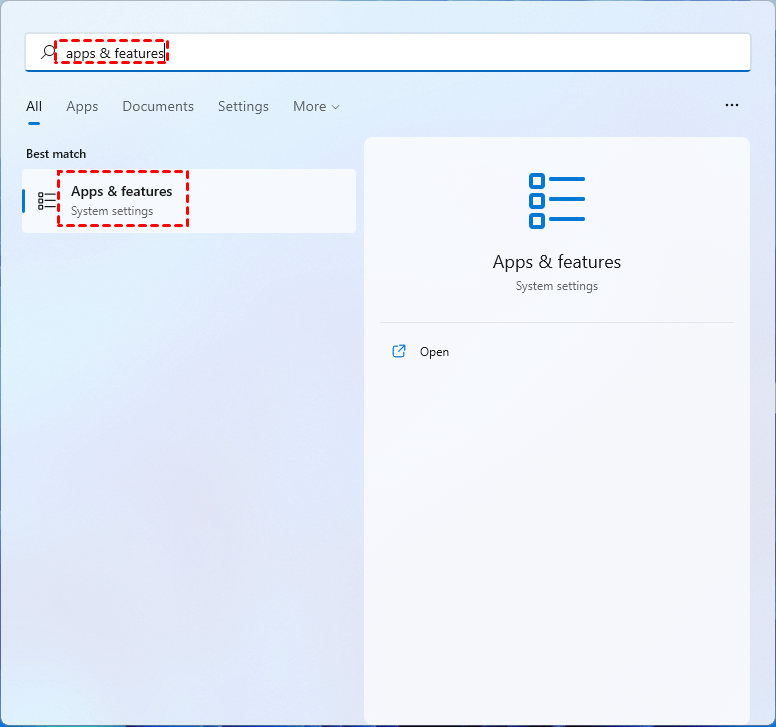Switch to the Documents filter tab
Image resolution: width=776 pixels, height=727 pixels.
158,106
